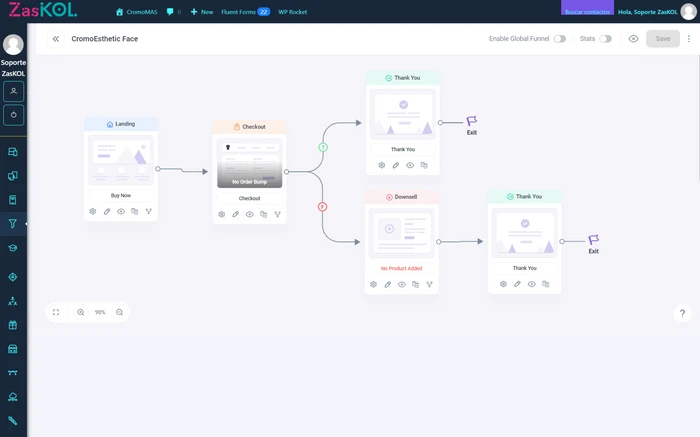This screenshot has width=700, height=437.
Task: Open WP Rocket menu
Action: pos(292,12)
